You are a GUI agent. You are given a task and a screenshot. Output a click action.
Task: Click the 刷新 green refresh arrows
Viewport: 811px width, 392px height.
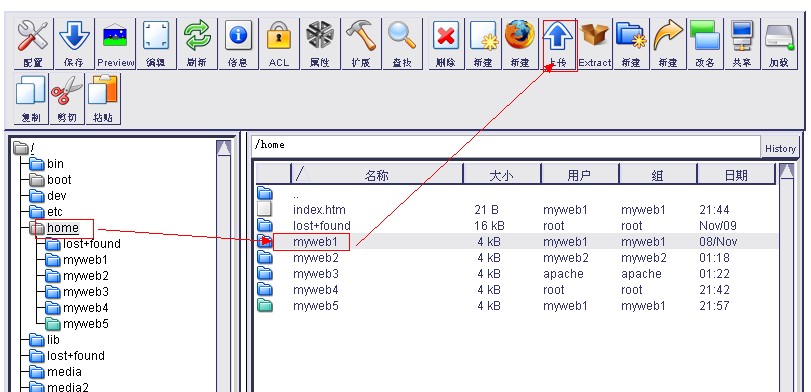[197, 44]
